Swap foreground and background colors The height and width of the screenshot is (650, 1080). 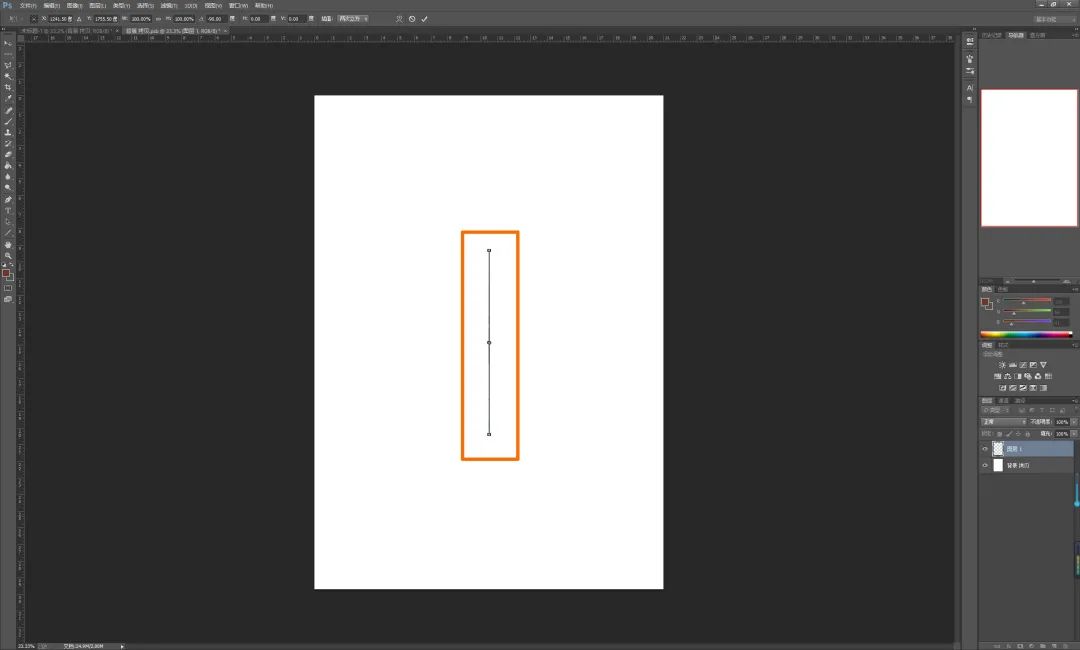pos(12,264)
